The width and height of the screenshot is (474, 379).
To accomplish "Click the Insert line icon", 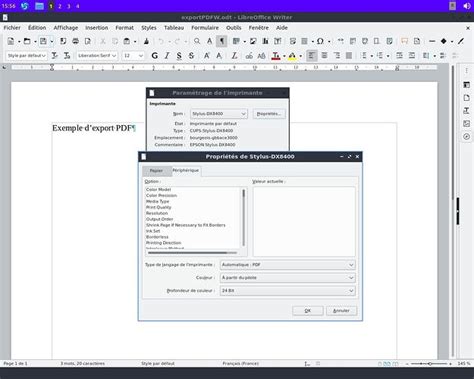I will (432, 41).
